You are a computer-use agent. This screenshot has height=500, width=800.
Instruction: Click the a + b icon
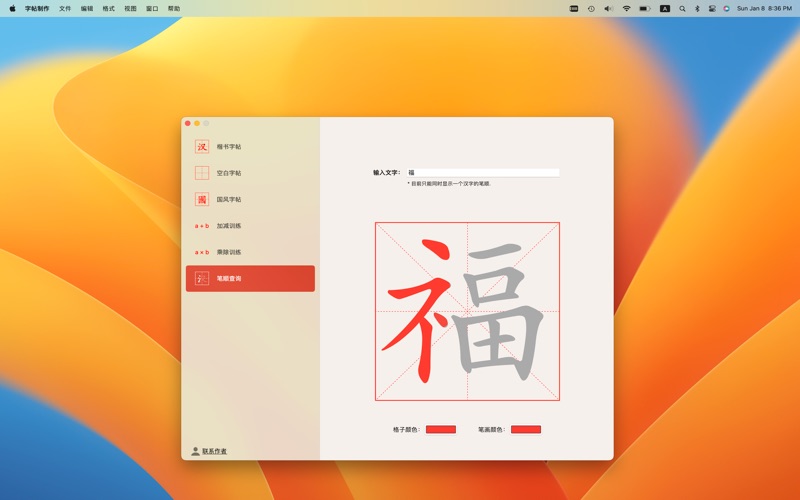pyautogui.click(x=202, y=226)
